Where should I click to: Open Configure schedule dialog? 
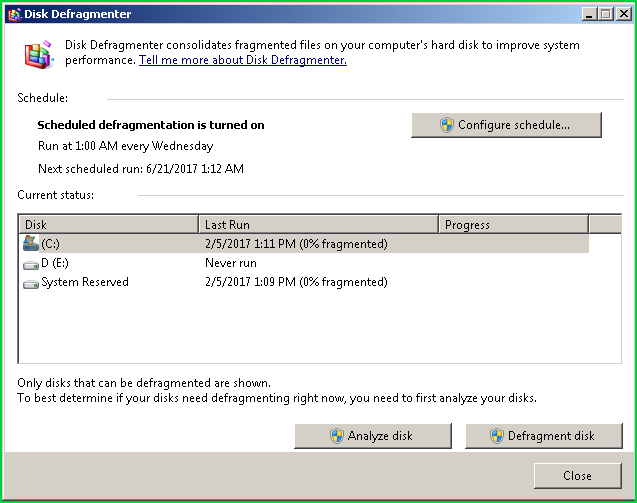(506, 125)
